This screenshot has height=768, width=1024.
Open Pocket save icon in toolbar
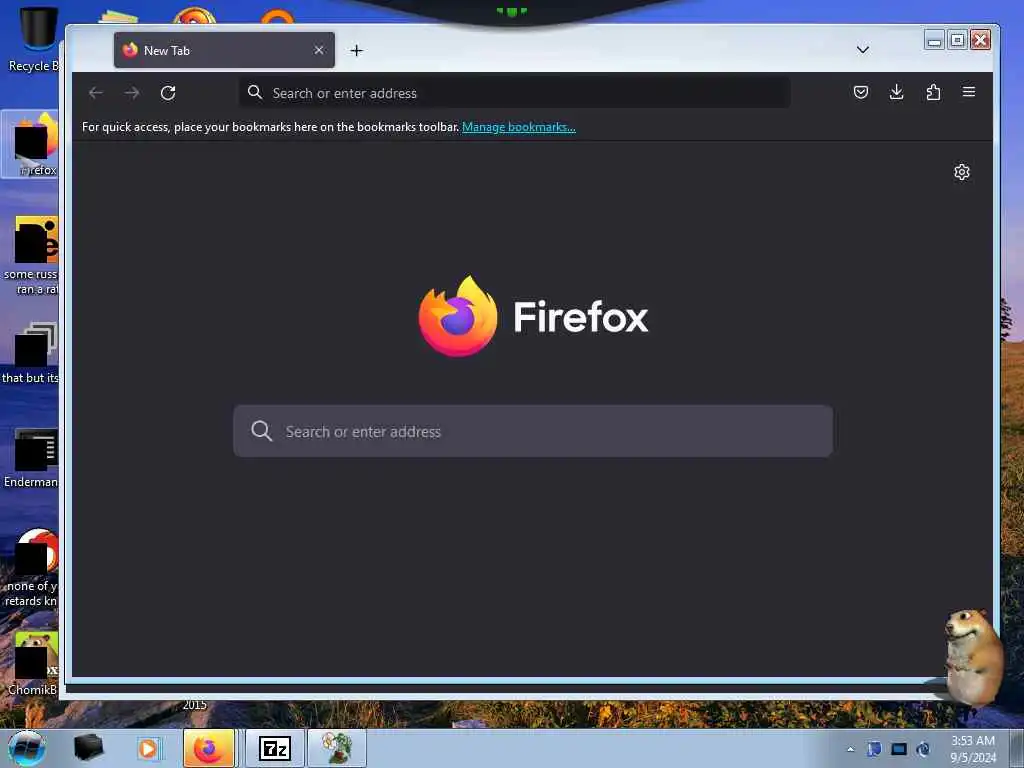(x=861, y=92)
